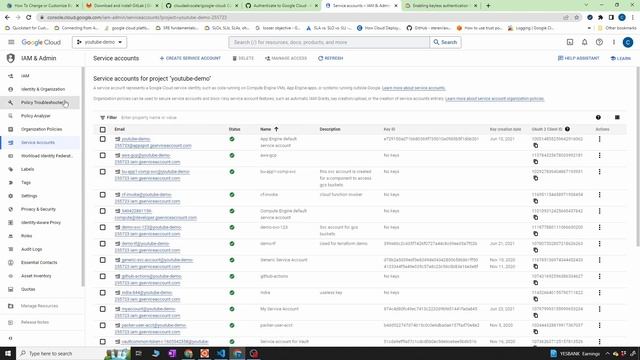The width and height of the screenshot is (640, 360).
Task: Click the page vertical scrollbar
Action: pyautogui.click(x=638, y=157)
